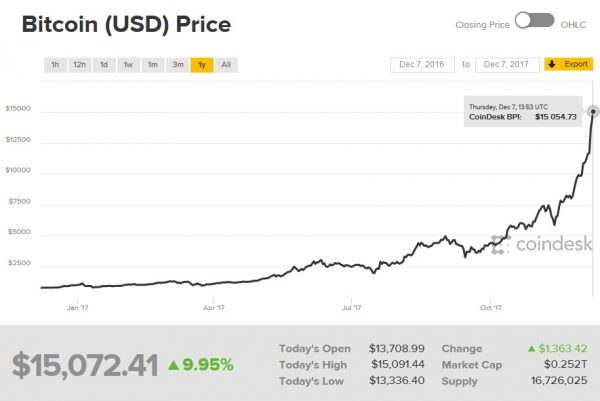
Task: Select the 1h time range
Action: pyautogui.click(x=54, y=65)
